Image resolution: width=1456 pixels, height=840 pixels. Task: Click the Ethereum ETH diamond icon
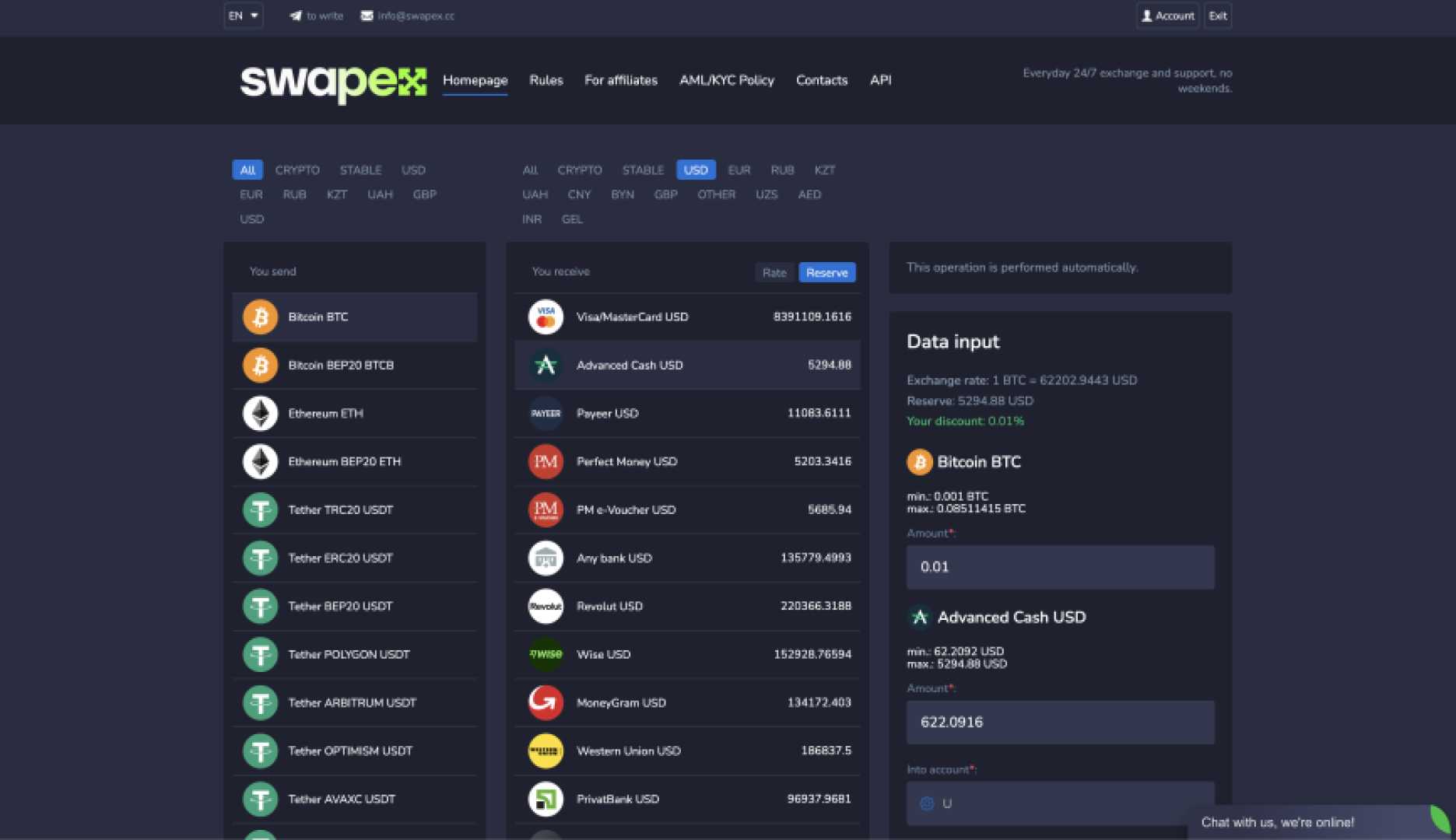[260, 414]
